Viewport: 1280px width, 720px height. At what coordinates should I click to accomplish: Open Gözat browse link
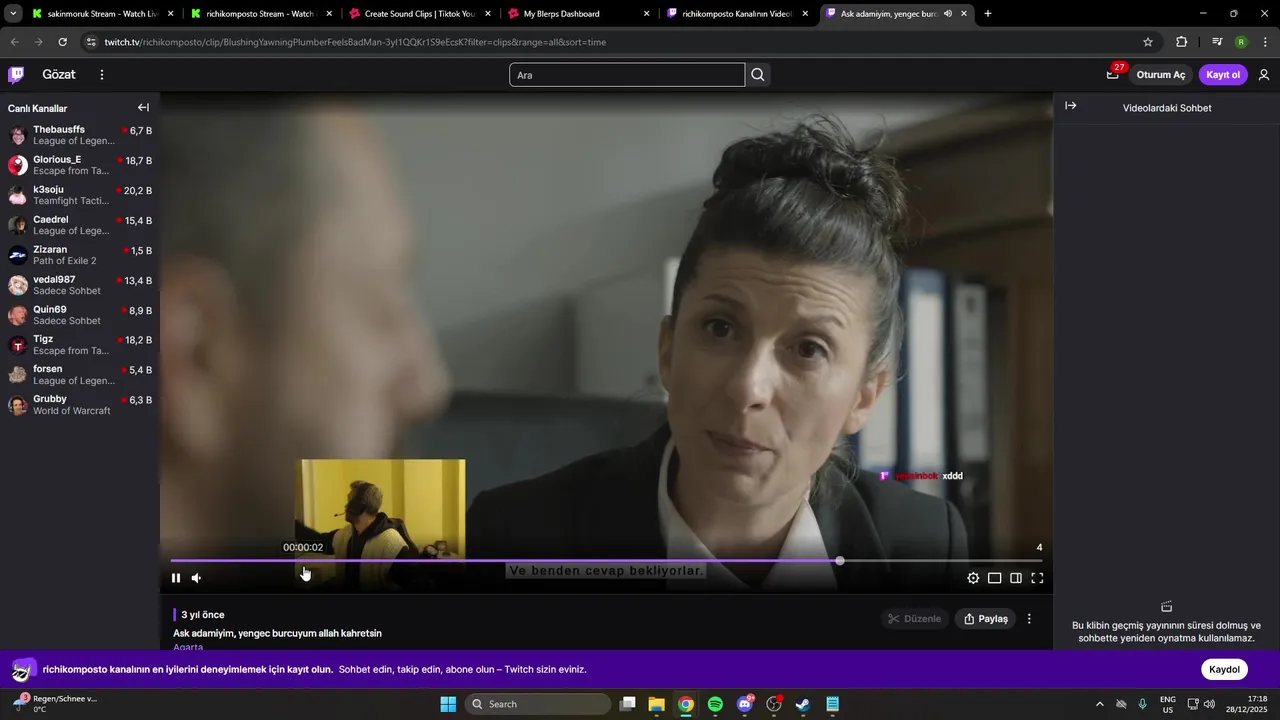[59, 75]
